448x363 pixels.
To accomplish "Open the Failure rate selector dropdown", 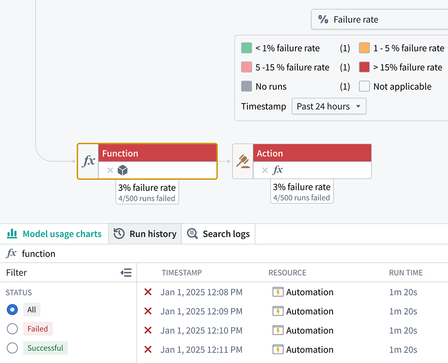I will coord(380,19).
